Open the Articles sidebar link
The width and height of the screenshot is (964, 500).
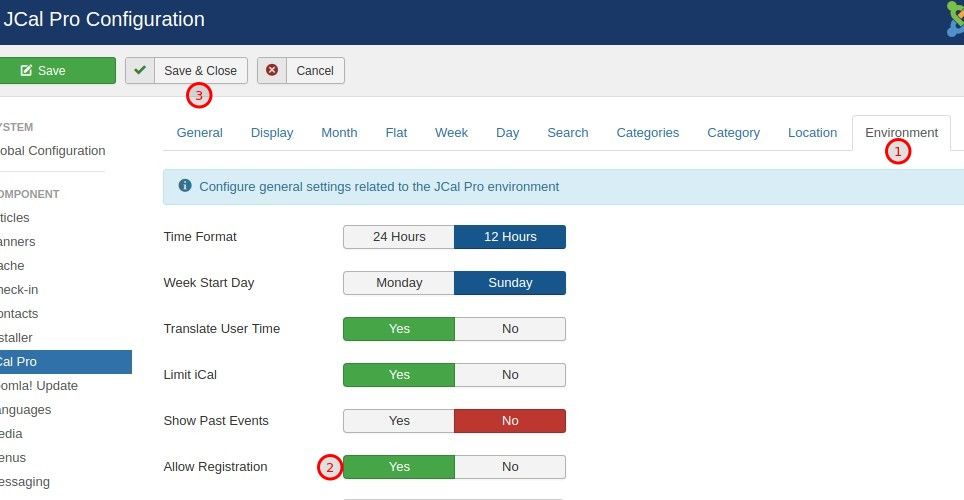tap(15, 218)
